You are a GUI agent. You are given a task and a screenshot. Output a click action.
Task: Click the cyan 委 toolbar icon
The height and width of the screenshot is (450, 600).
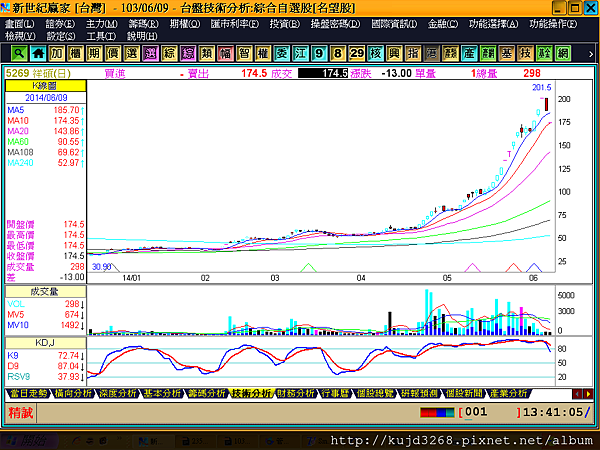(x=282, y=53)
